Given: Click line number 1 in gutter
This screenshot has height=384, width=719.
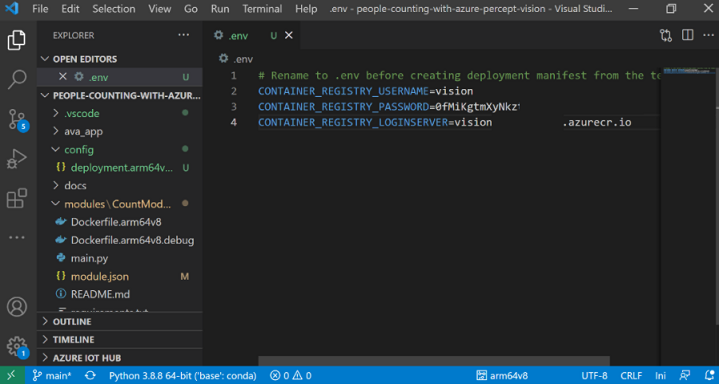Looking at the screenshot, I should click(x=234, y=76).
